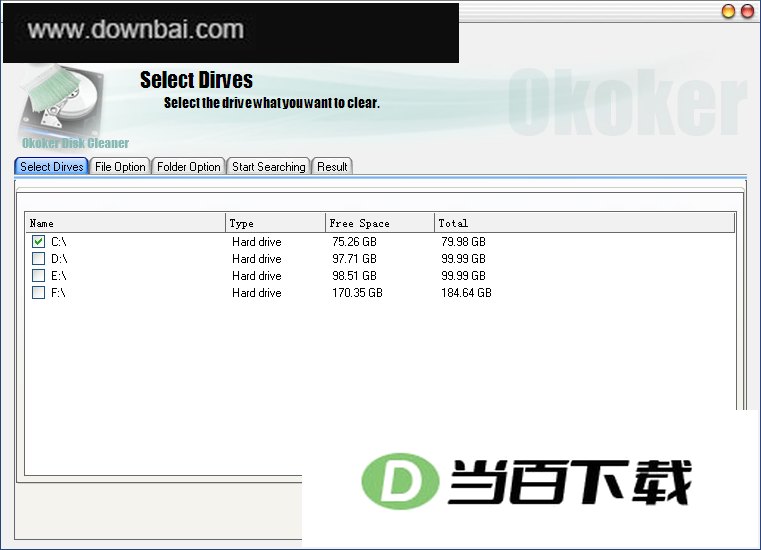Open the File Option tab

[120, 167]
